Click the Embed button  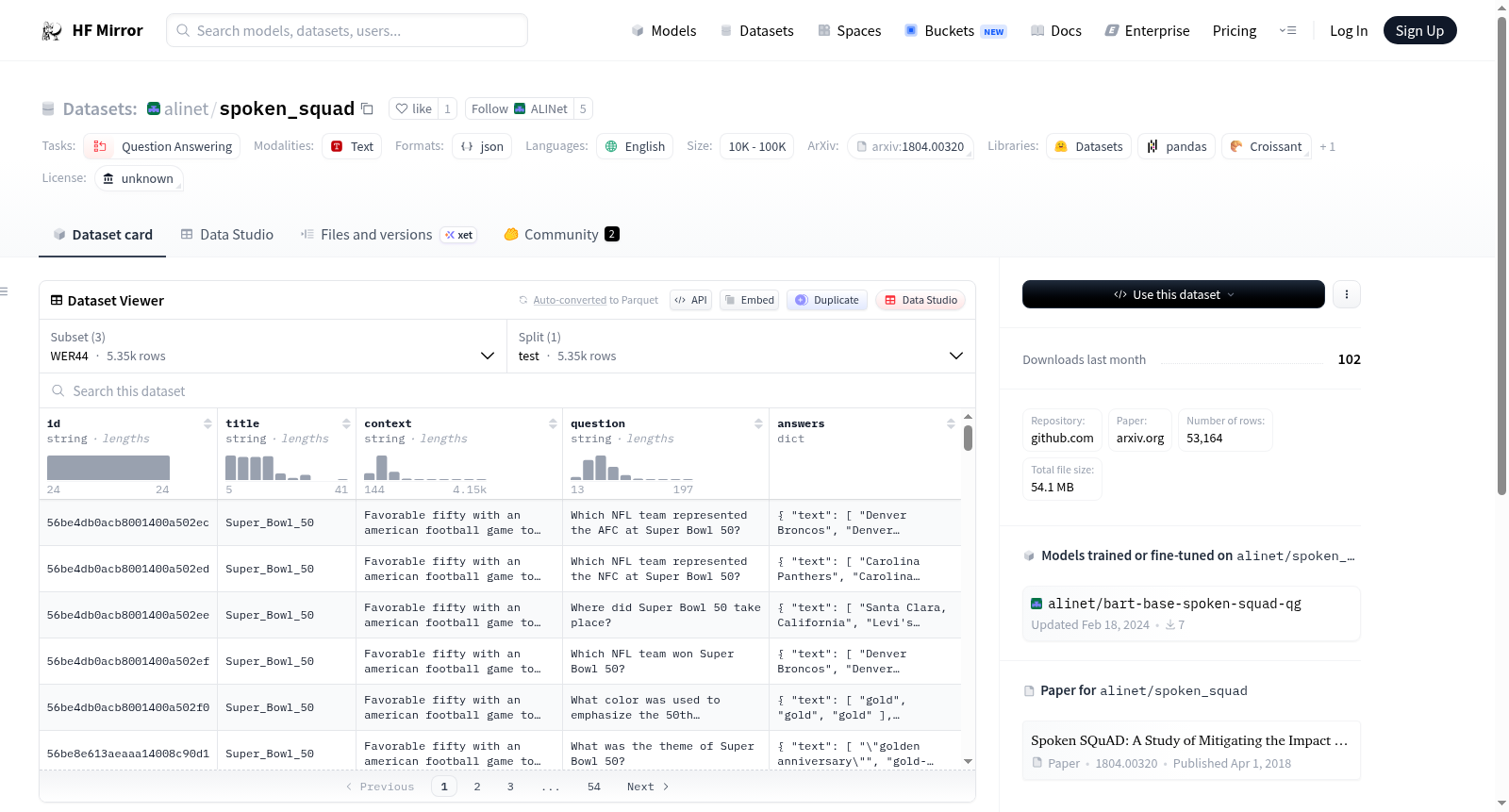[x=749, y=300]
